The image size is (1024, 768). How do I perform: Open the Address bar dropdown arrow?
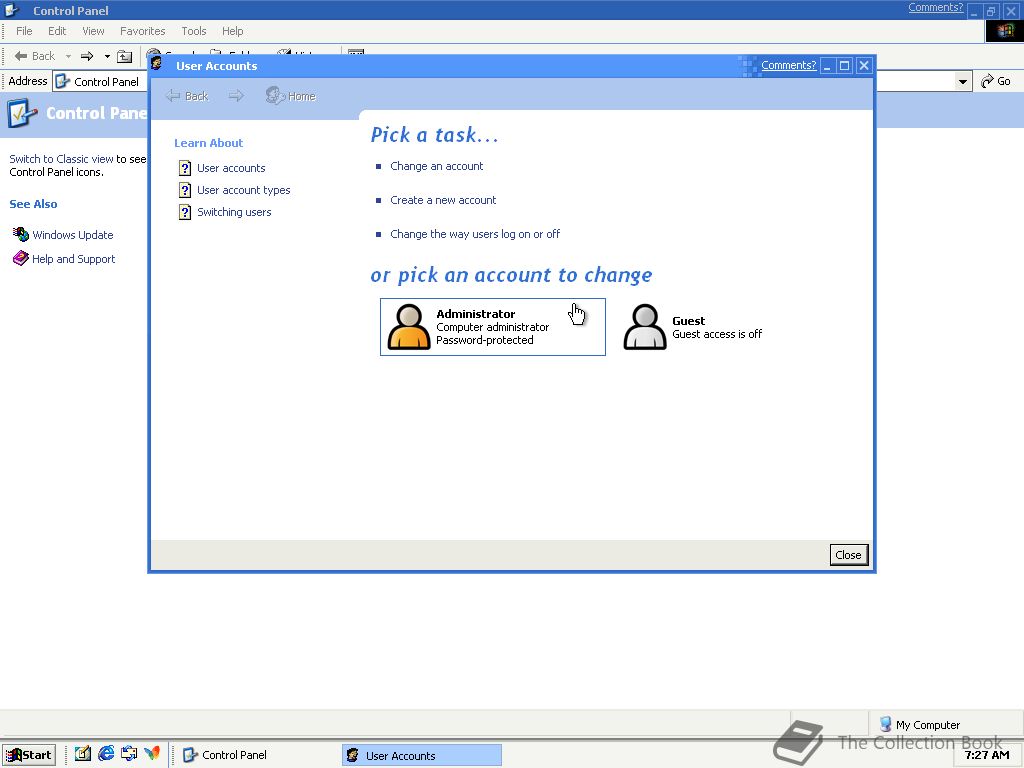click(962, 82)
